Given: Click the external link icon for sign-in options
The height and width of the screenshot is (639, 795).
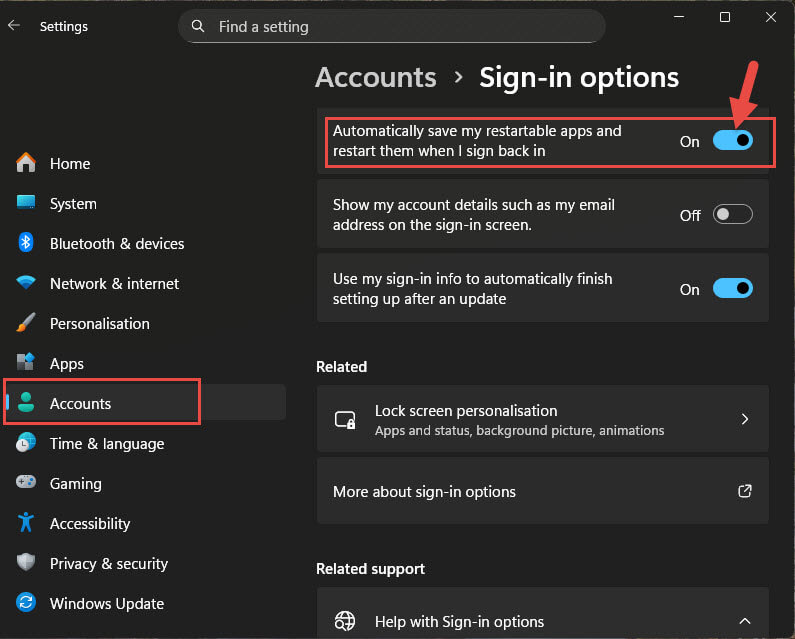Looking at the screenshot, I should 744,491.
